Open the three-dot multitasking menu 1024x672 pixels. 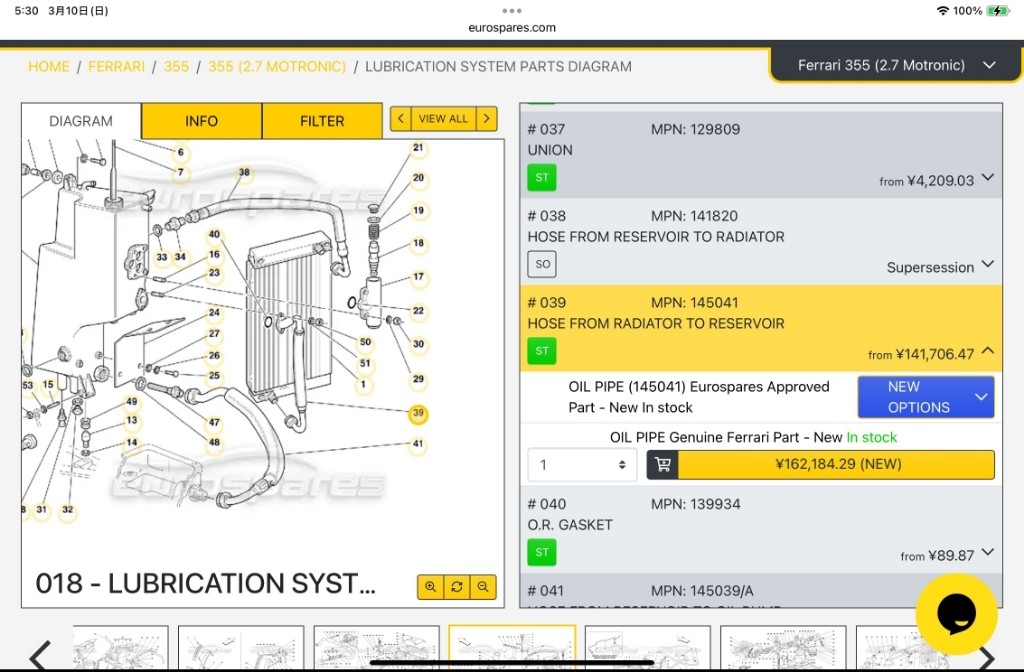pyautogui.click(x=512, y=10)
